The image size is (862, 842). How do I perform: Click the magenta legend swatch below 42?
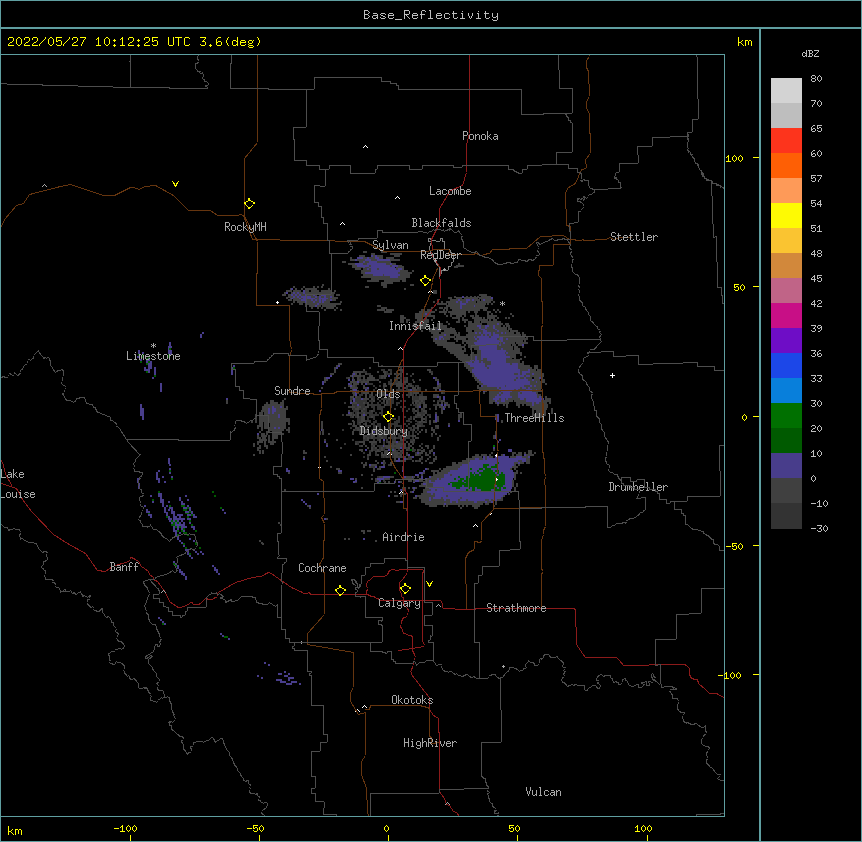click(786, 316)
